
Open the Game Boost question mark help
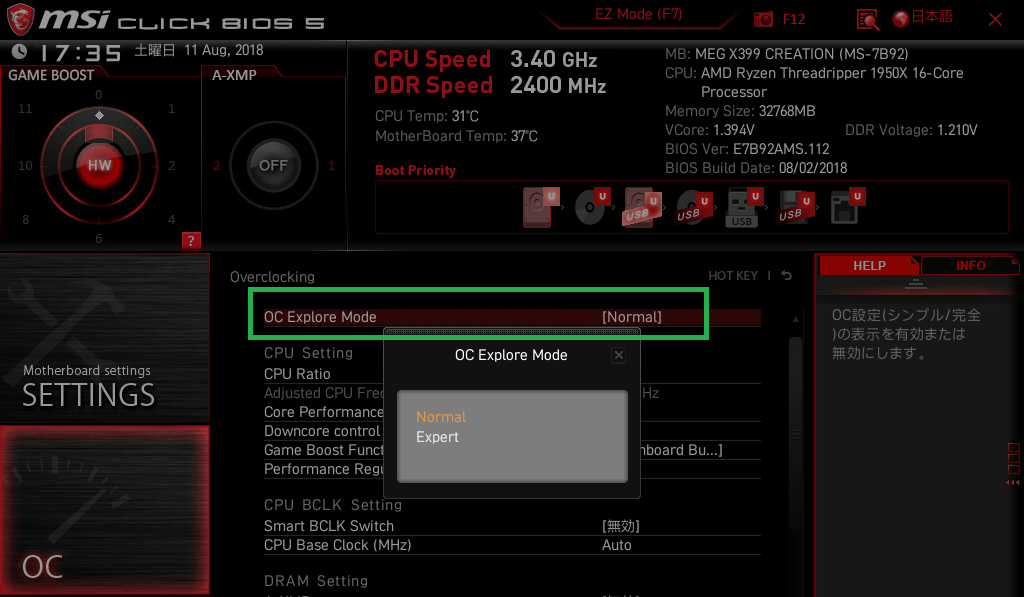tap(191, 240)
